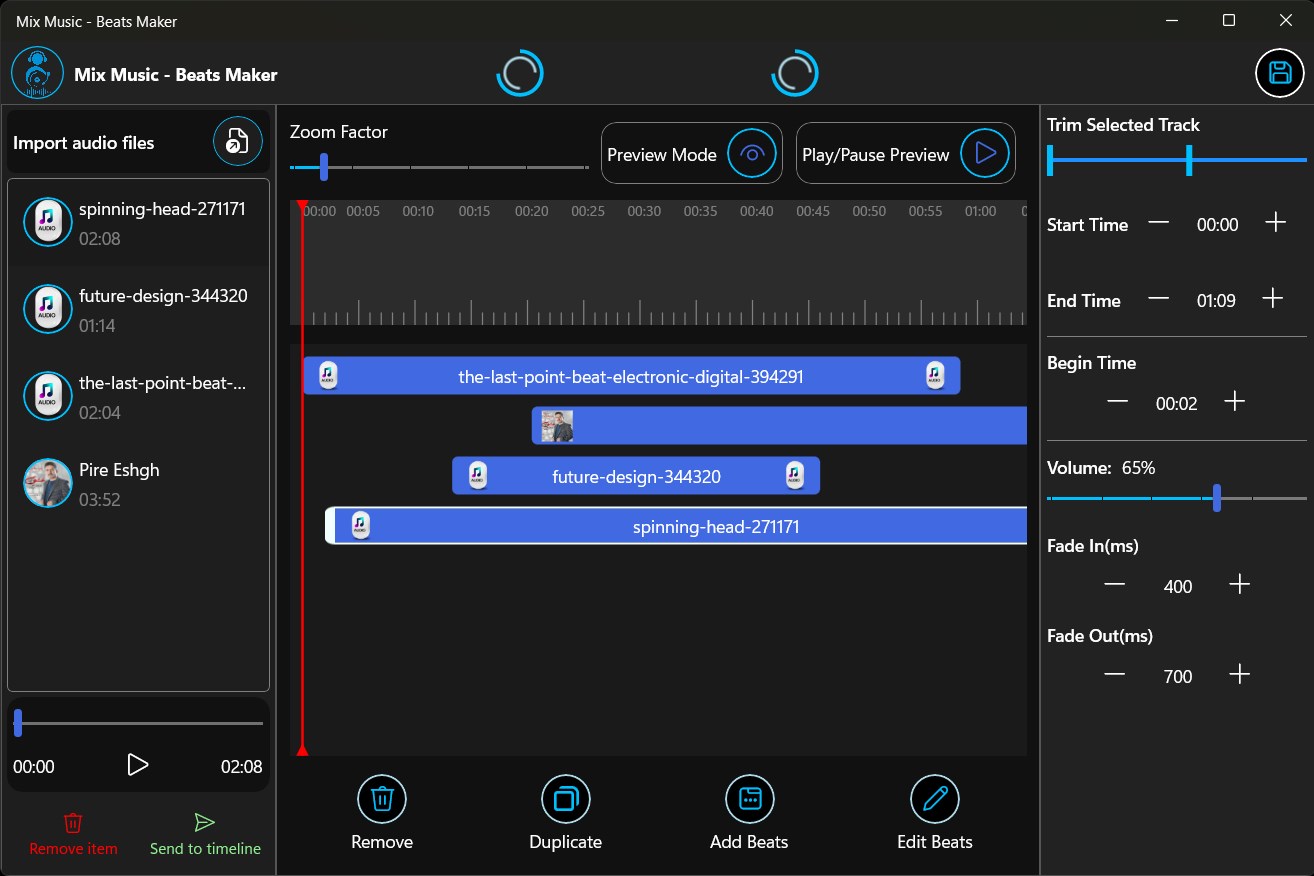Remove item from the import list
Viewport: 1314px width, 876px height.
click(x=72, y=832)
